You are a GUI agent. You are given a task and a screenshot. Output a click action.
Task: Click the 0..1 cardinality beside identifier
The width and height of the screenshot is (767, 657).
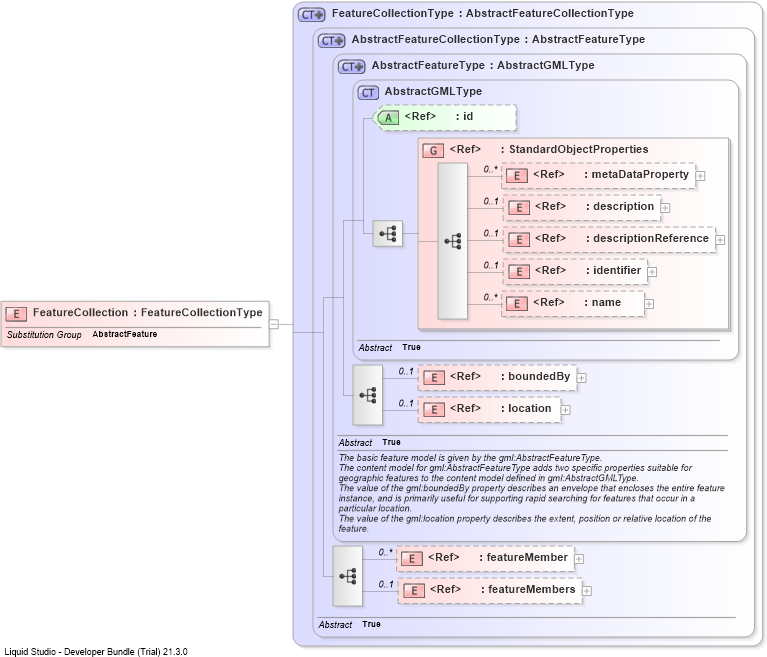point(491,265)
